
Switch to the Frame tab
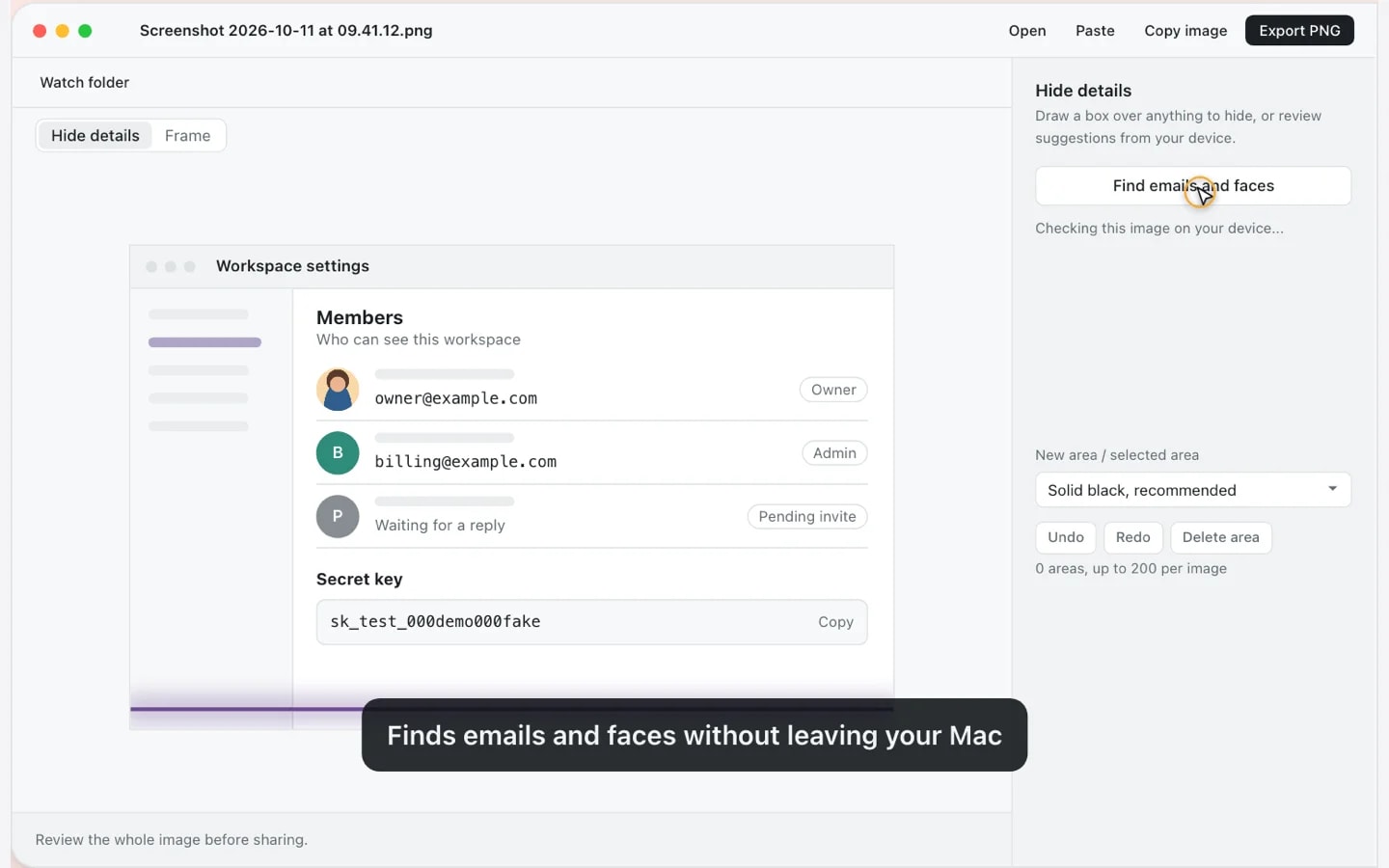[187, 136]
